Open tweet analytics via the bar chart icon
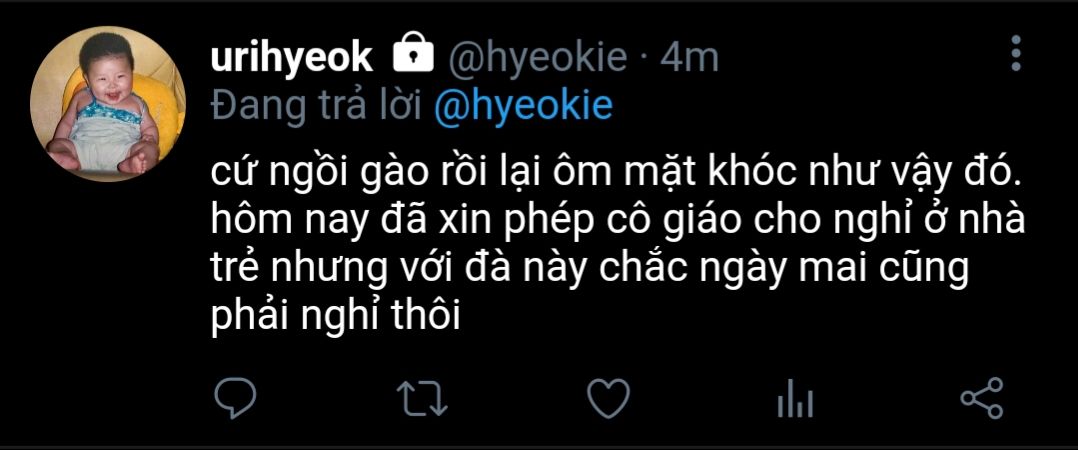1078x450 pixels. click(x=795, y=398)
